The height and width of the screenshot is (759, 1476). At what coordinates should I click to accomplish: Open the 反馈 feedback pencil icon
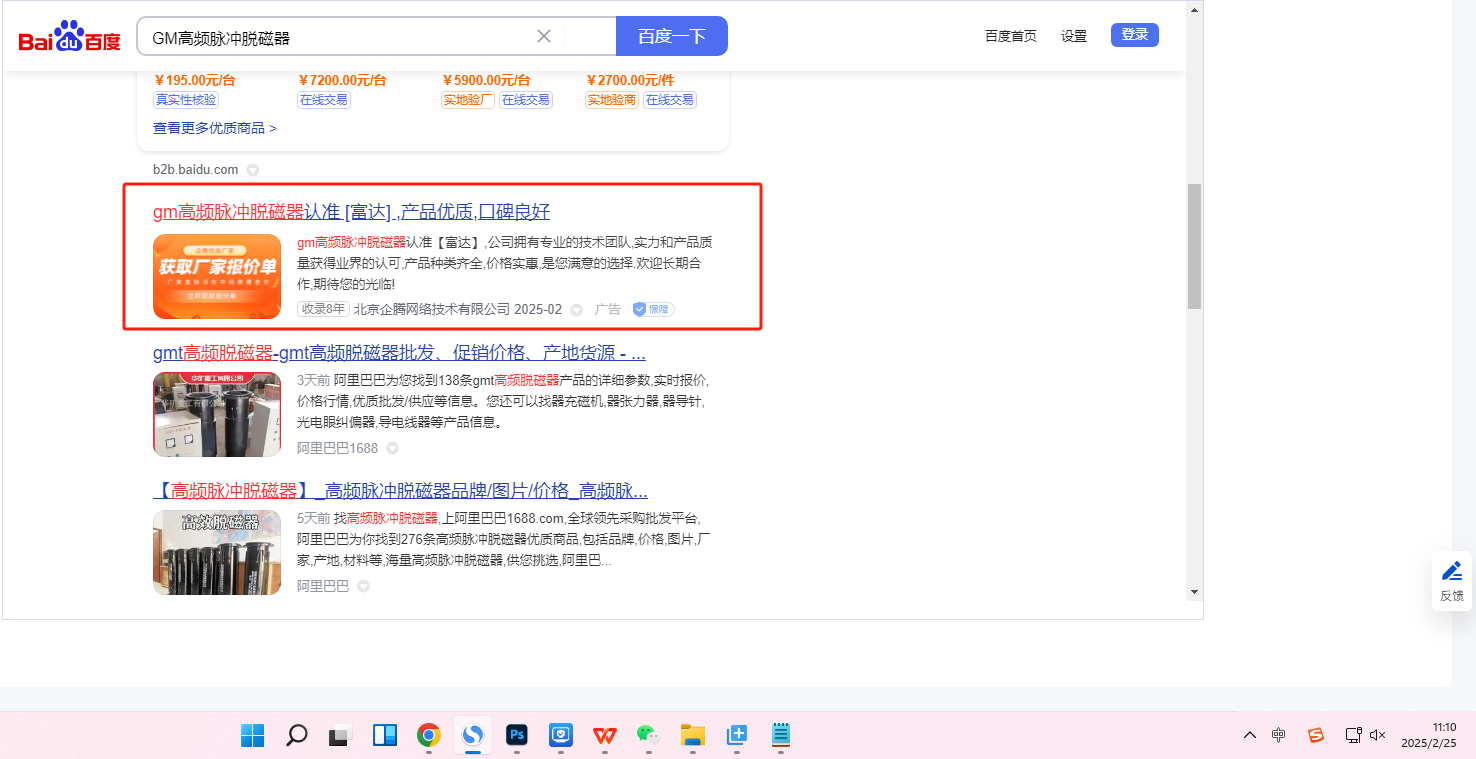(1451, 572)
